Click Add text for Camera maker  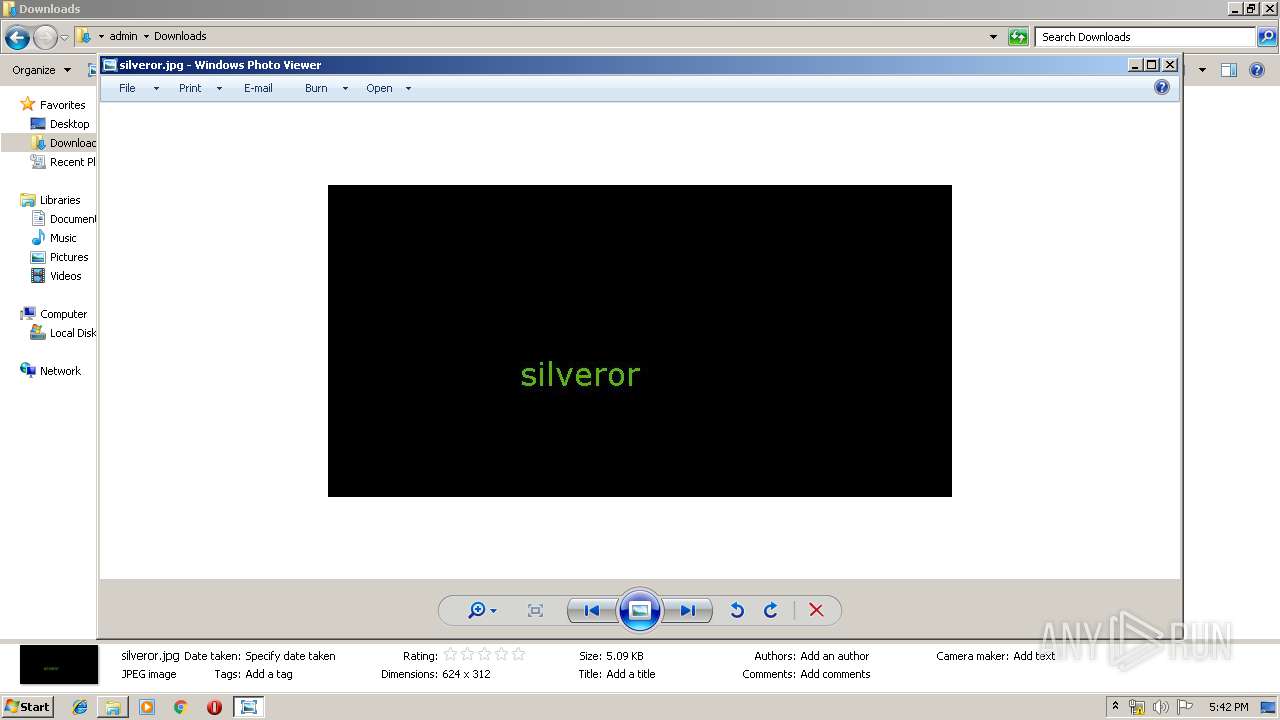pos(1034,656)
